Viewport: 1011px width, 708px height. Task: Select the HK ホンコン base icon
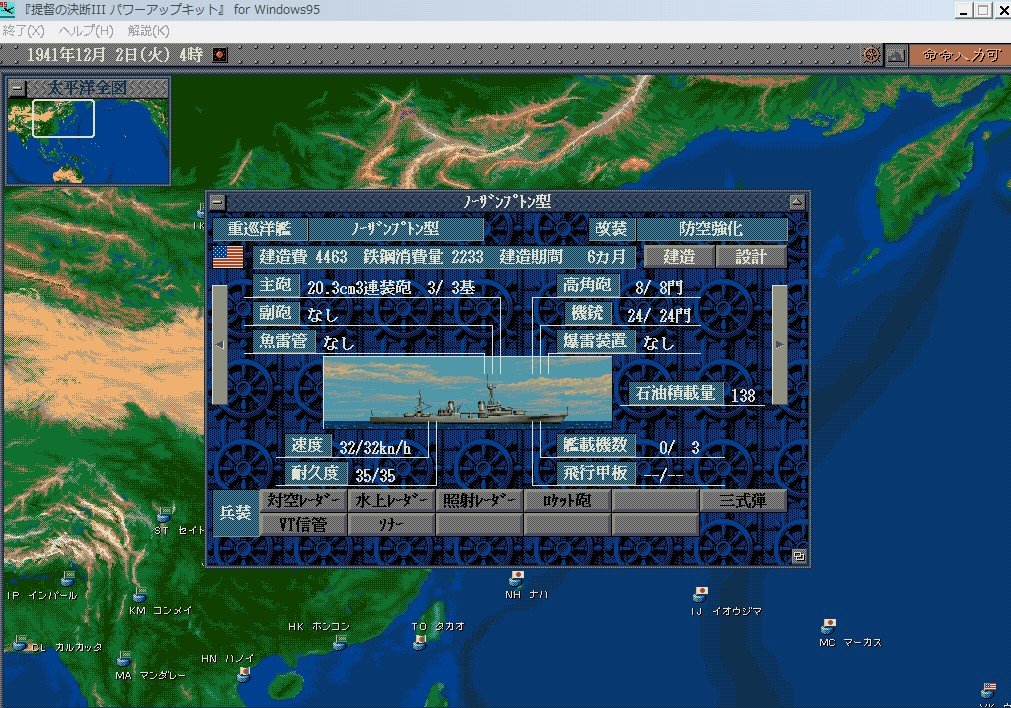339,641
